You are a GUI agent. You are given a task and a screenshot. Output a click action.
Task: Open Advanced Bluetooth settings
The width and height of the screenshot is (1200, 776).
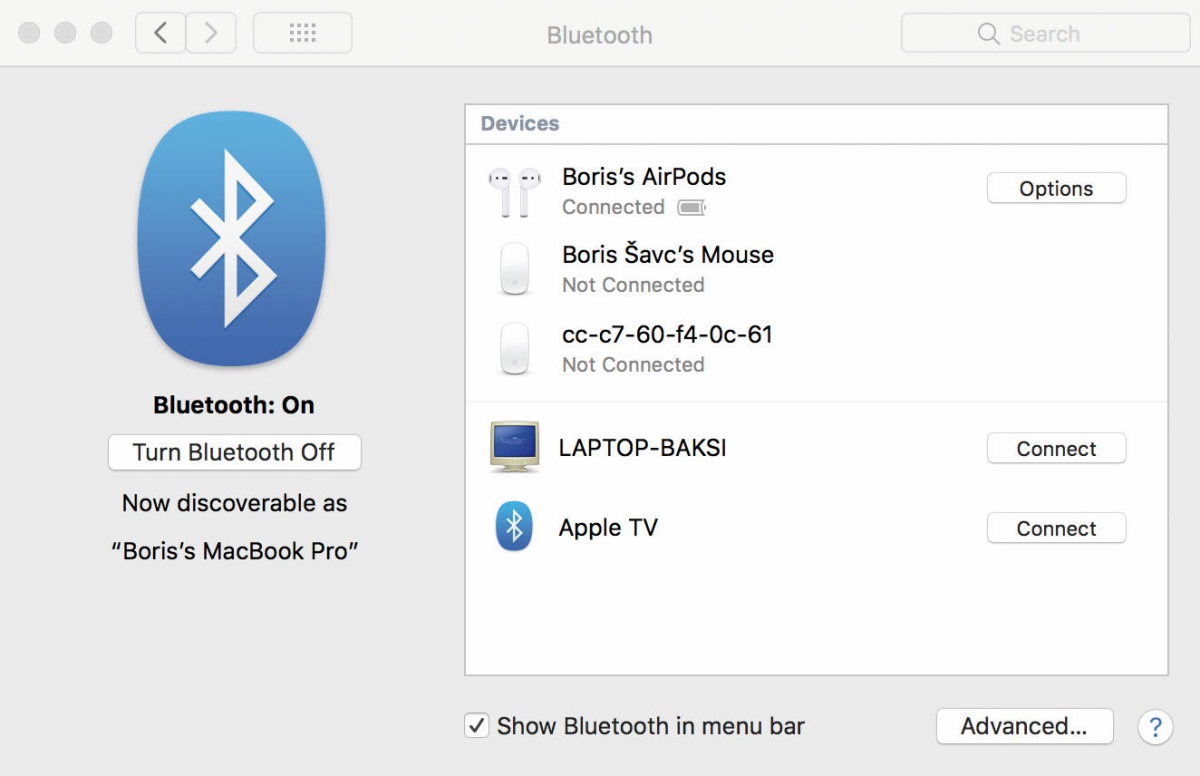[1024, 726]
